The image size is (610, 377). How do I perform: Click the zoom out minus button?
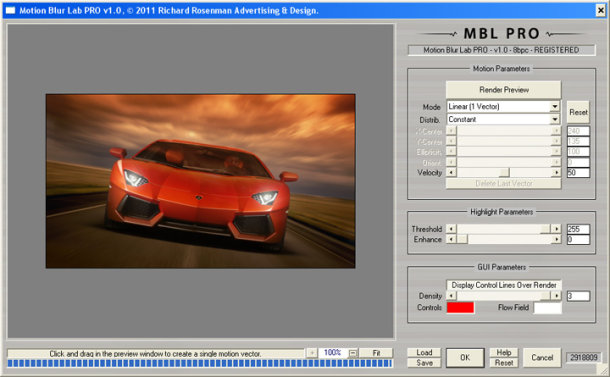point(353,353)
